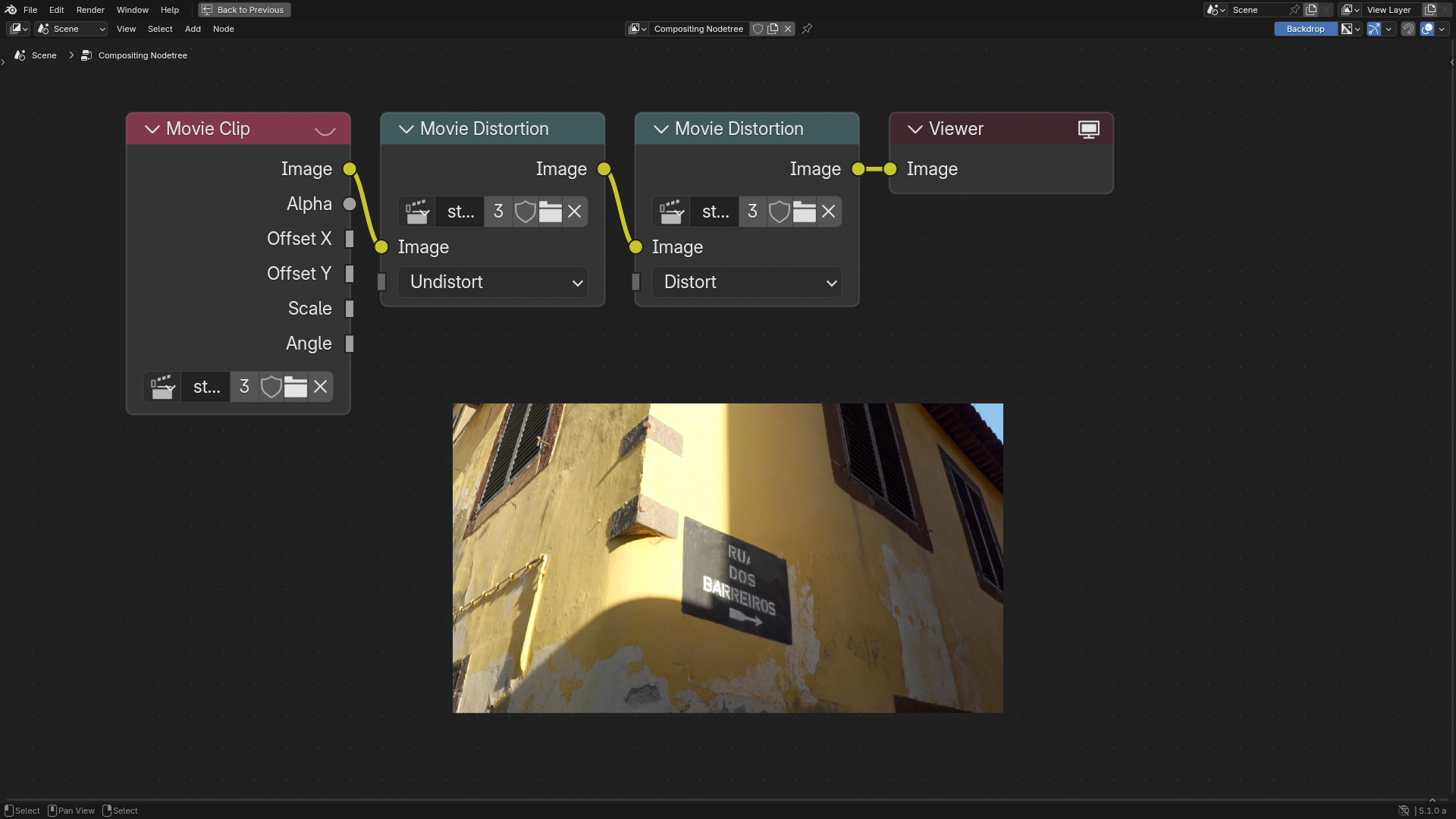The width and height of the screenshot is (1456, 819).
Task: Toggle the snapping magnet icon
Action: pyautogui.click(x=1407, y=29)
